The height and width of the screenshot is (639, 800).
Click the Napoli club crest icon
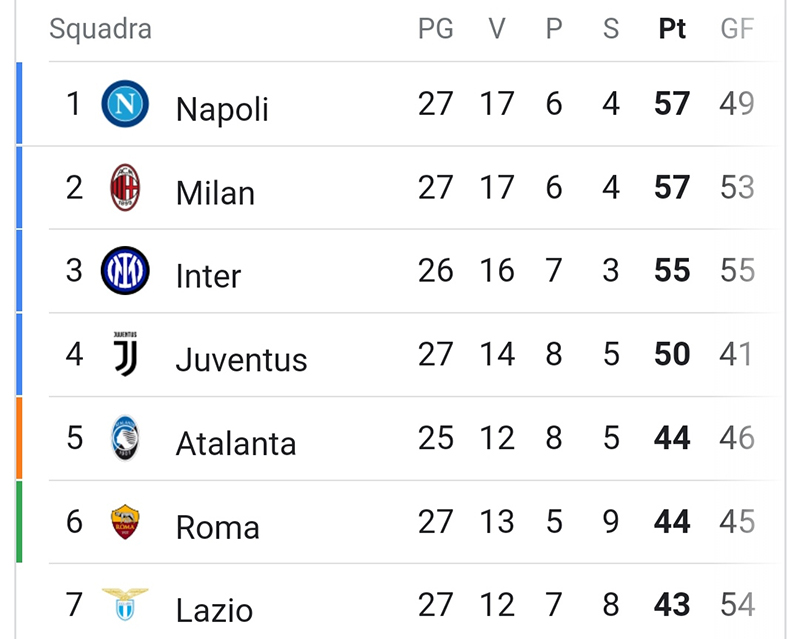click(125, 104)
